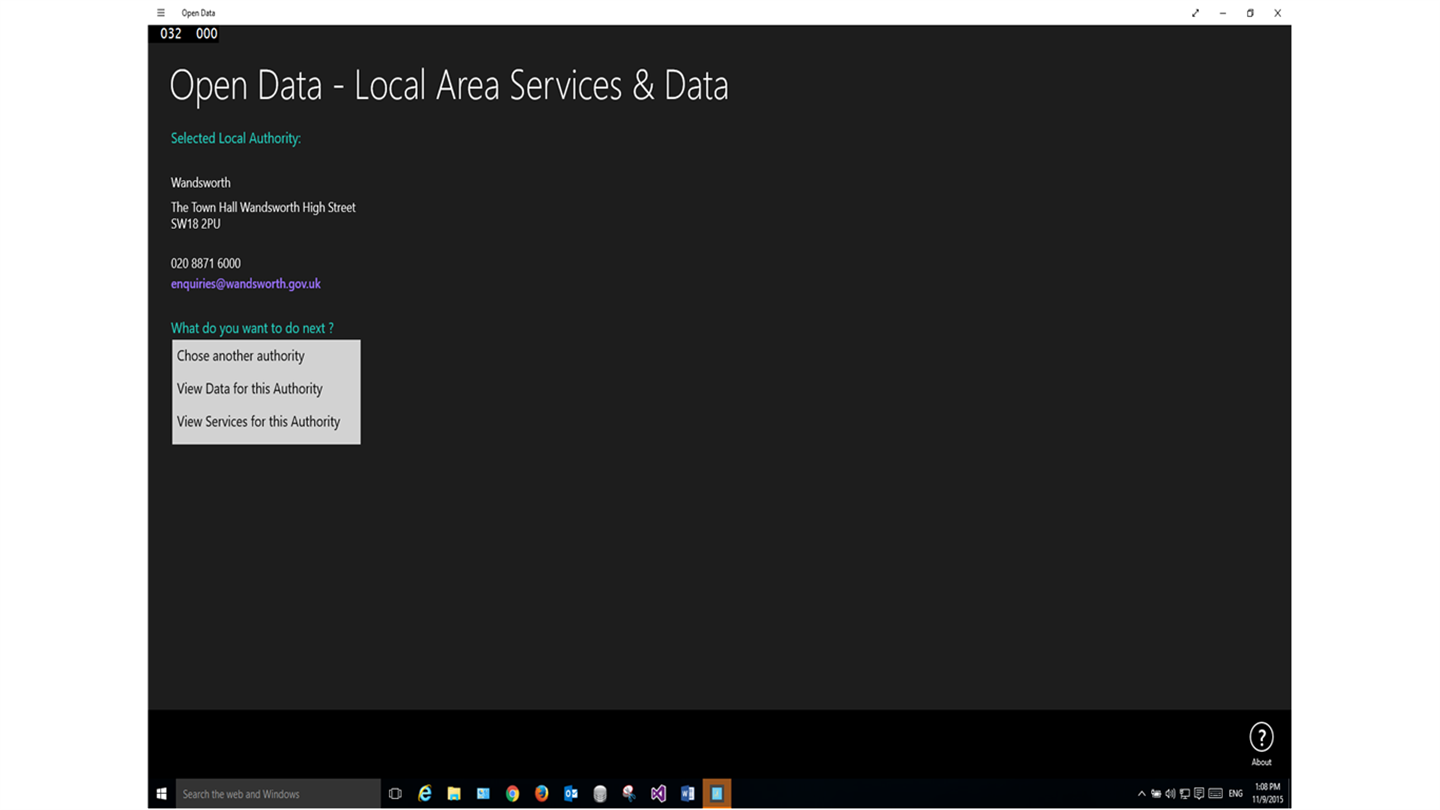The width and height of the screenshot is (1440, 810).
Task: Open the volume control in system tray
Action: pyautogui.click(x=1170, y=794)
